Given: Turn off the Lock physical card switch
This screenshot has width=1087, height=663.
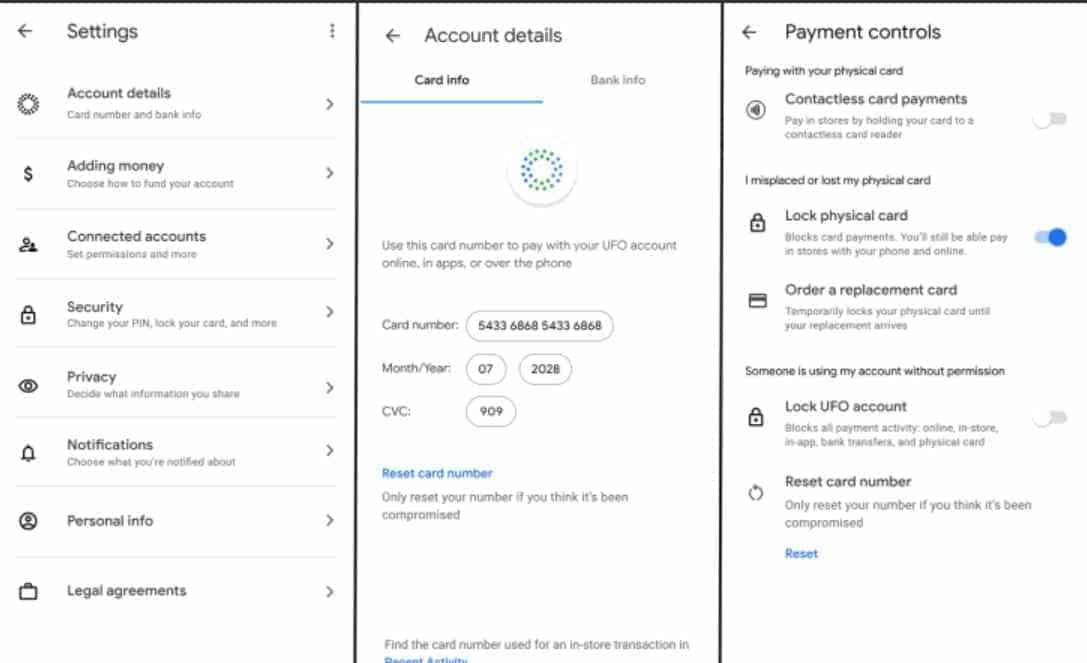Looking at the screenshot, I should (1050, 237).
